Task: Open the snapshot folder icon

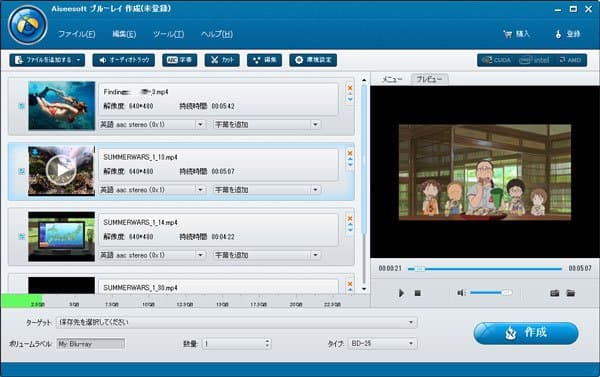Action: pos(571,293)
